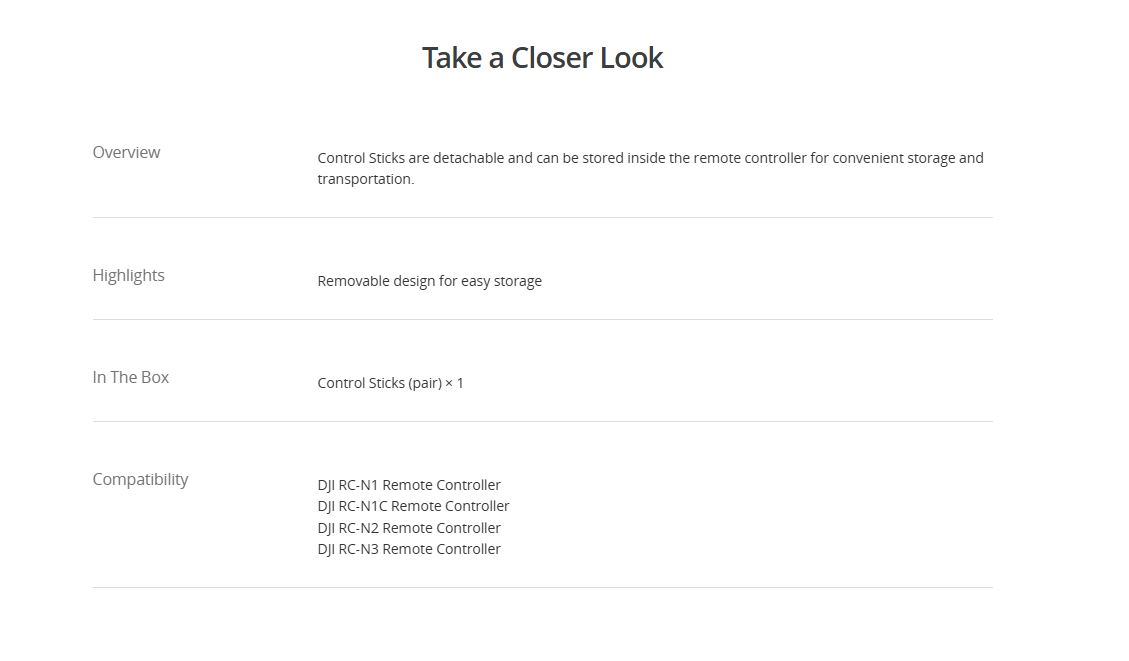The image size is (1129, 661).
Task: Click the word 'transportation' in Overview text
Action: pyautogui.click(x=364, y=179)
